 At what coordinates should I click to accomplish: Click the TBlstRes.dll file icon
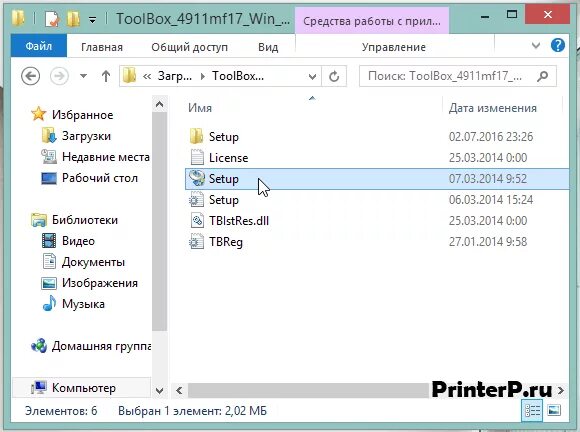pos(197,220)
